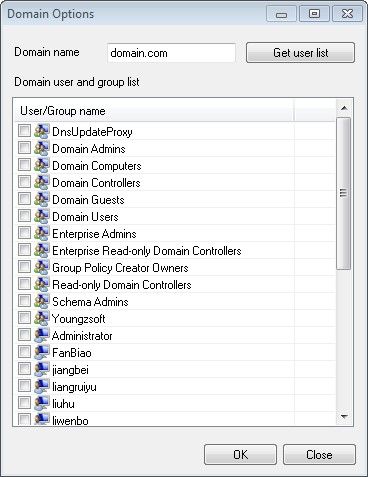This screenshot has height=477, width=368.
Task: Tick the Domain Users checkbox
Action: 24,216
